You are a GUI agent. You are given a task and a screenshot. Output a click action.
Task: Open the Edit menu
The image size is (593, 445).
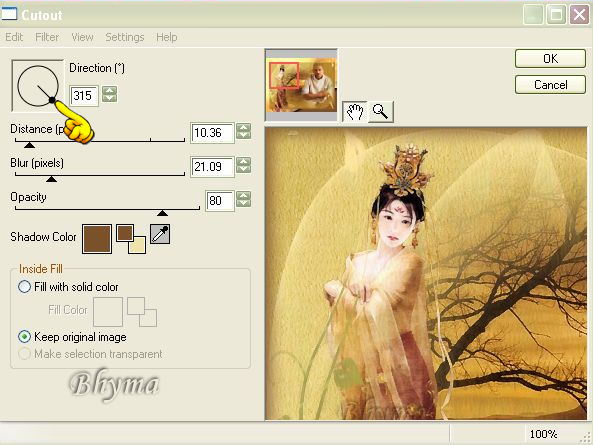tap(14, 37)
